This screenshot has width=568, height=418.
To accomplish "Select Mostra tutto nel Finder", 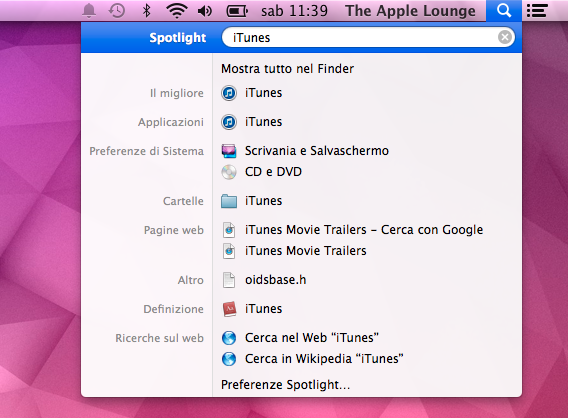I will [287, 68].
